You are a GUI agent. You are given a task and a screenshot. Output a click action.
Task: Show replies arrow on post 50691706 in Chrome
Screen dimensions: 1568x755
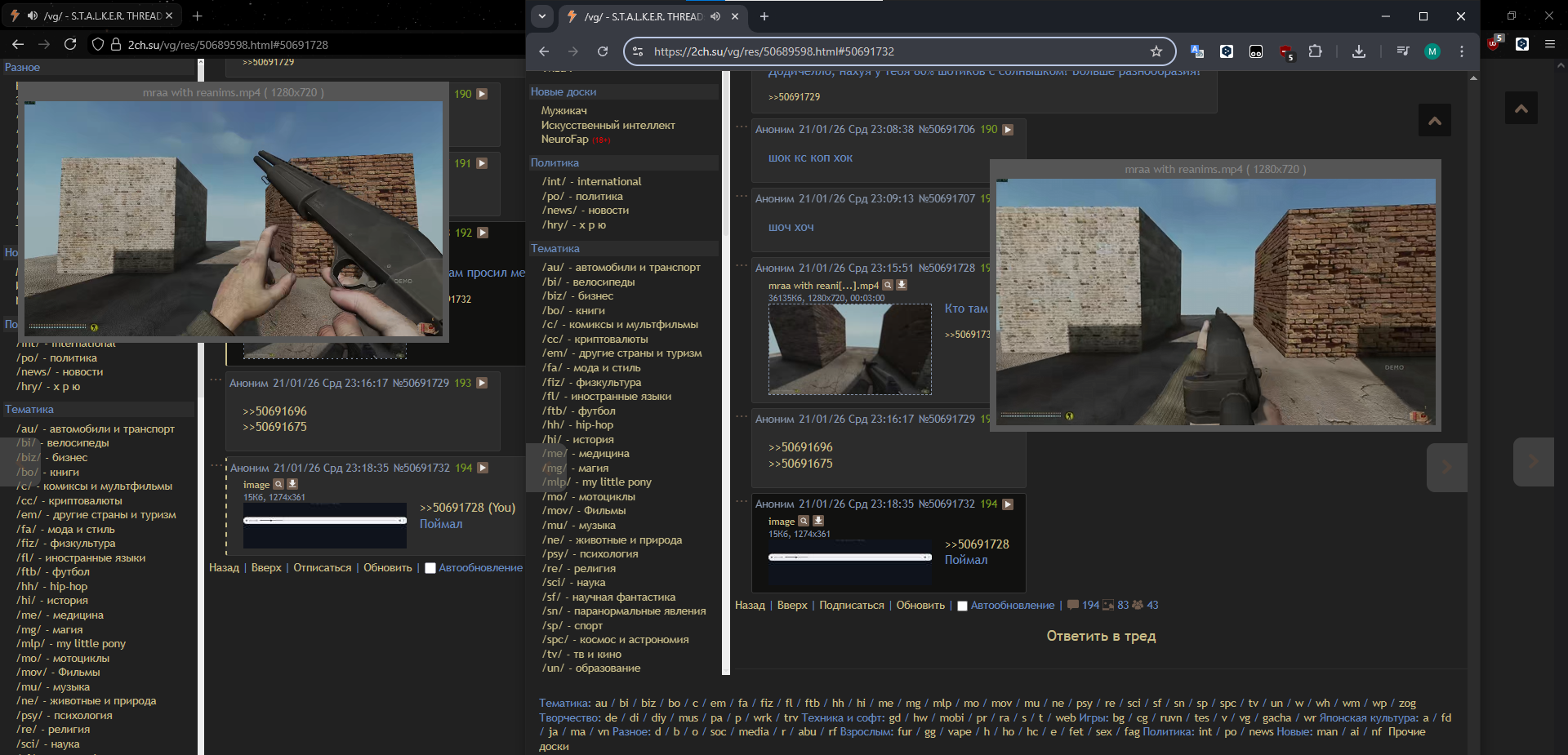click(x=1008, y=130)
